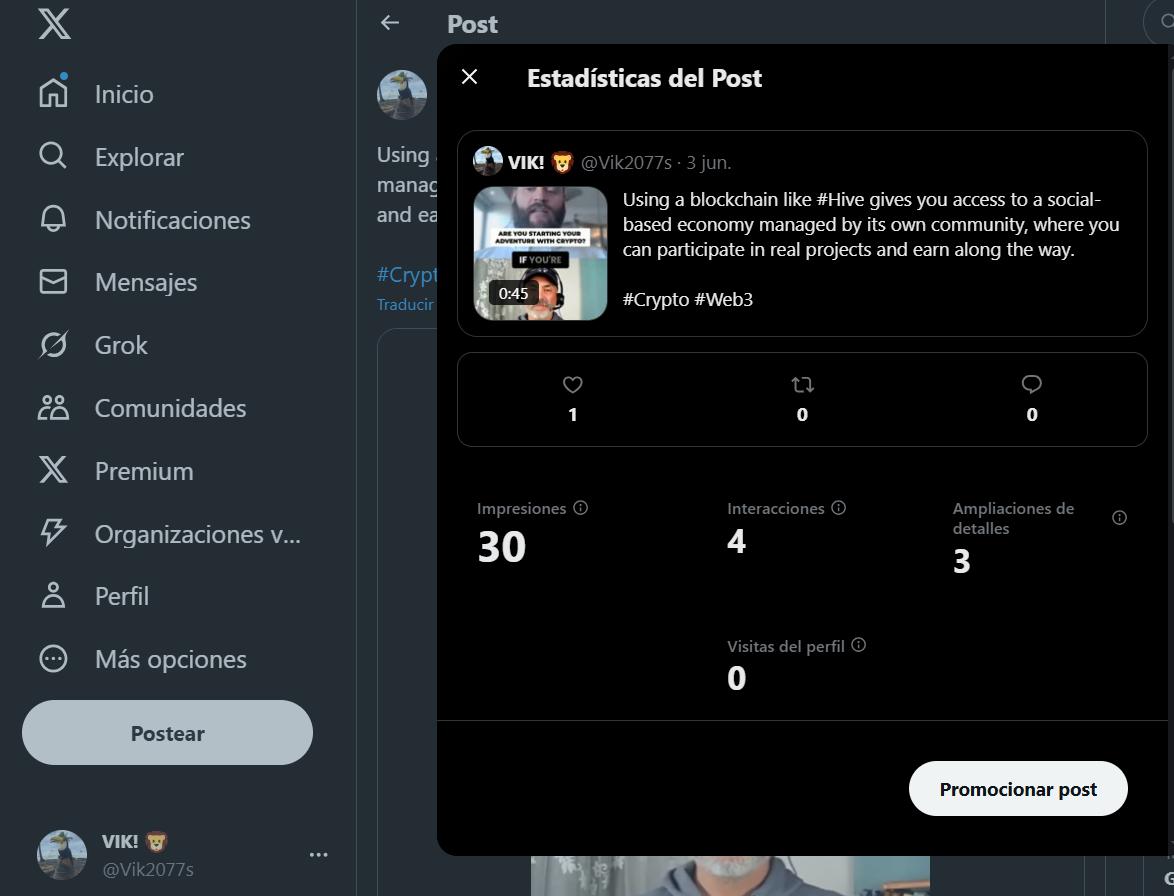
Task: Click the Organizaciones lightning icon
Action: tap(53, 532)
